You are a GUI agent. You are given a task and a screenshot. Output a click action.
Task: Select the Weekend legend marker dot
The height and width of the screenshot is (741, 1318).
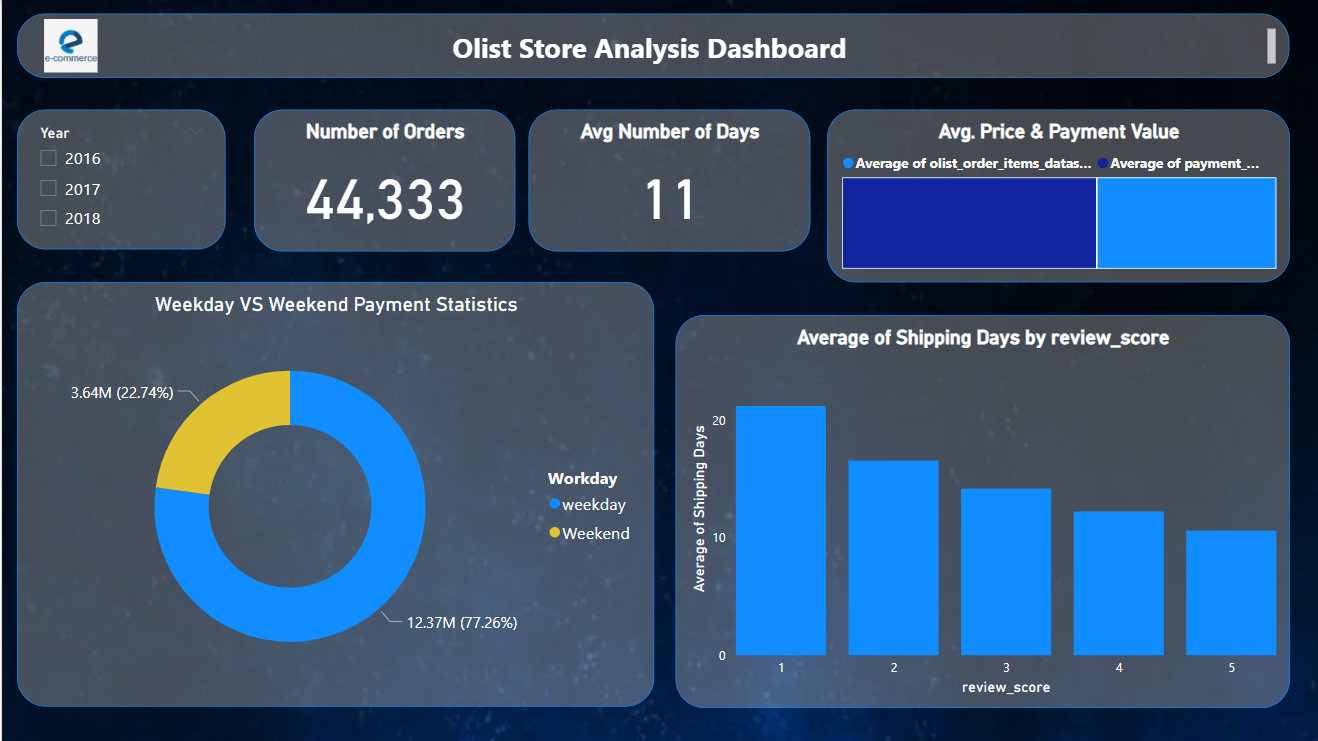[x=554, y=533]
